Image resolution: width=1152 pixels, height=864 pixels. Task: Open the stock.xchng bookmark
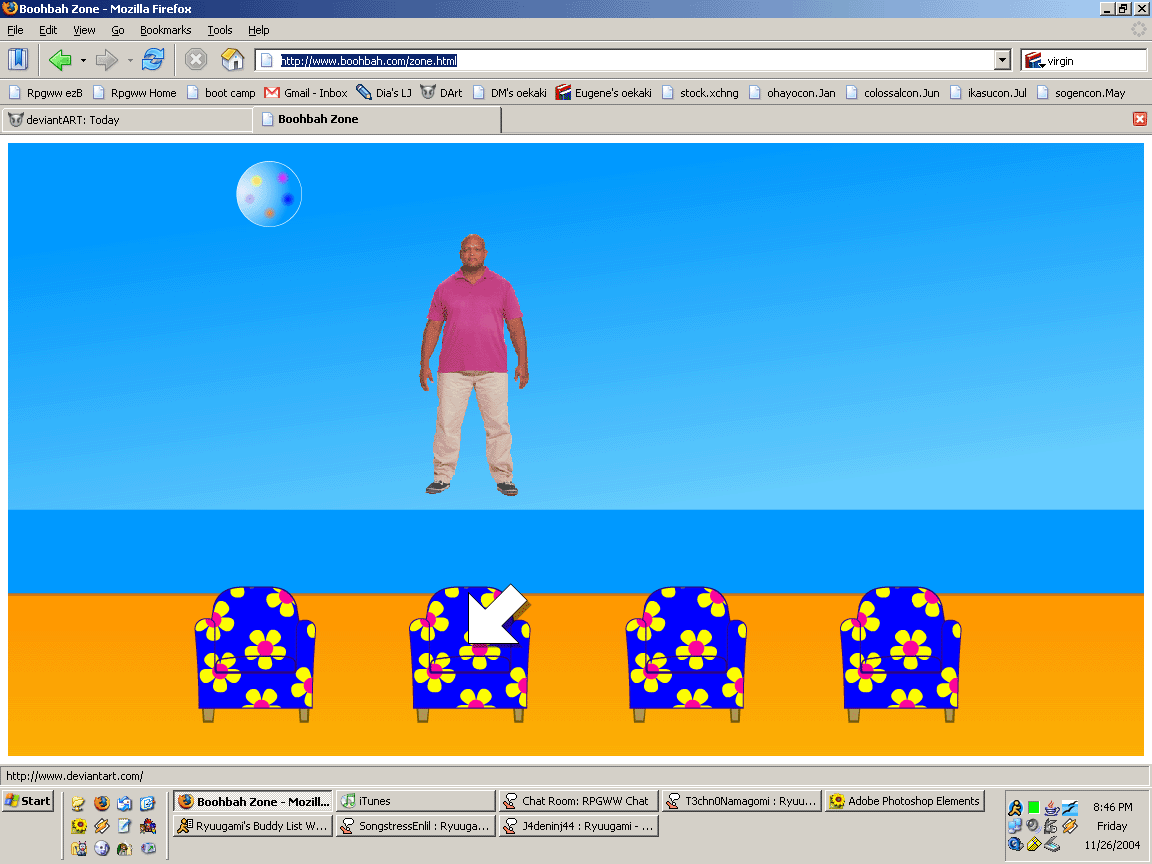pyautogui.click(x=700, y=93)
